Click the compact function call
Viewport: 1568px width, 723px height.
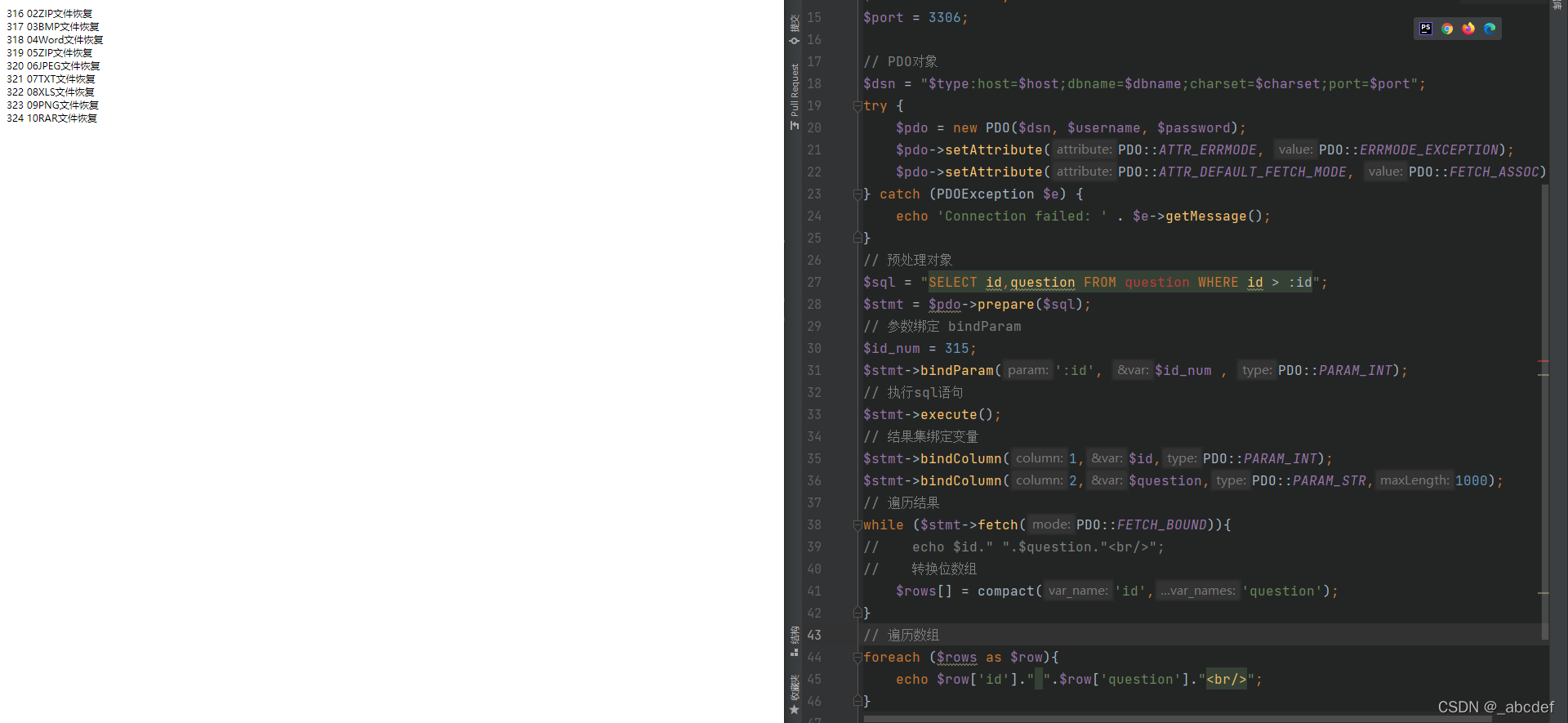tap(1005, 591)
